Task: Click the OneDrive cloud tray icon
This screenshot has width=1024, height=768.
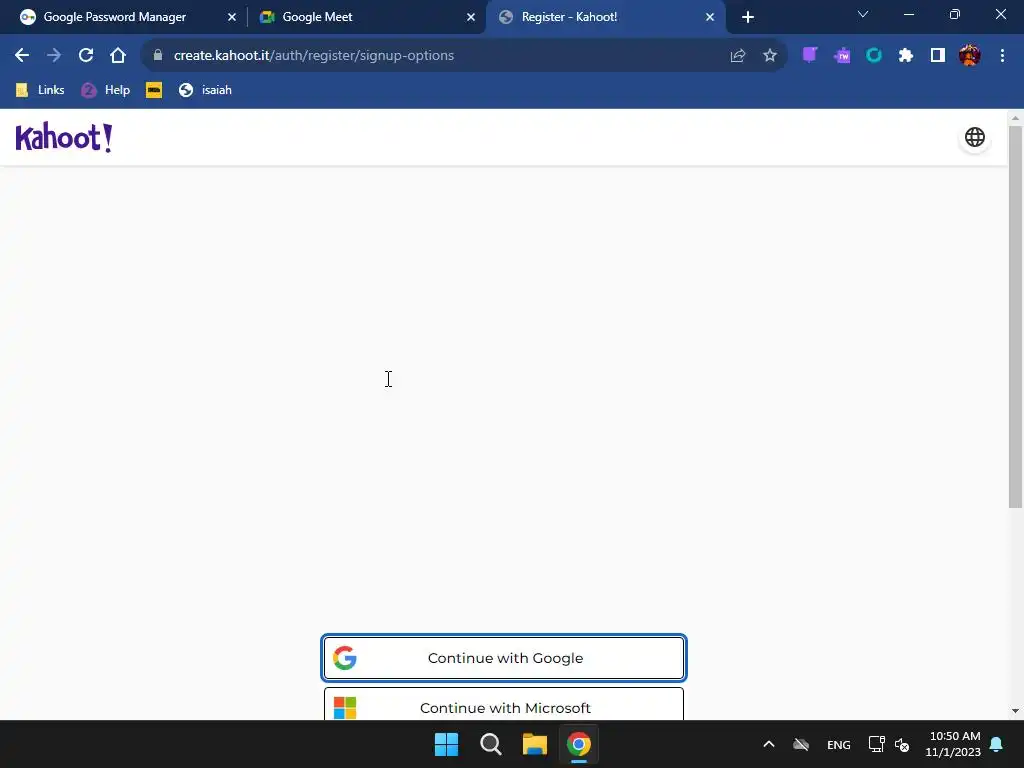Action: click(x=801, y=744)
